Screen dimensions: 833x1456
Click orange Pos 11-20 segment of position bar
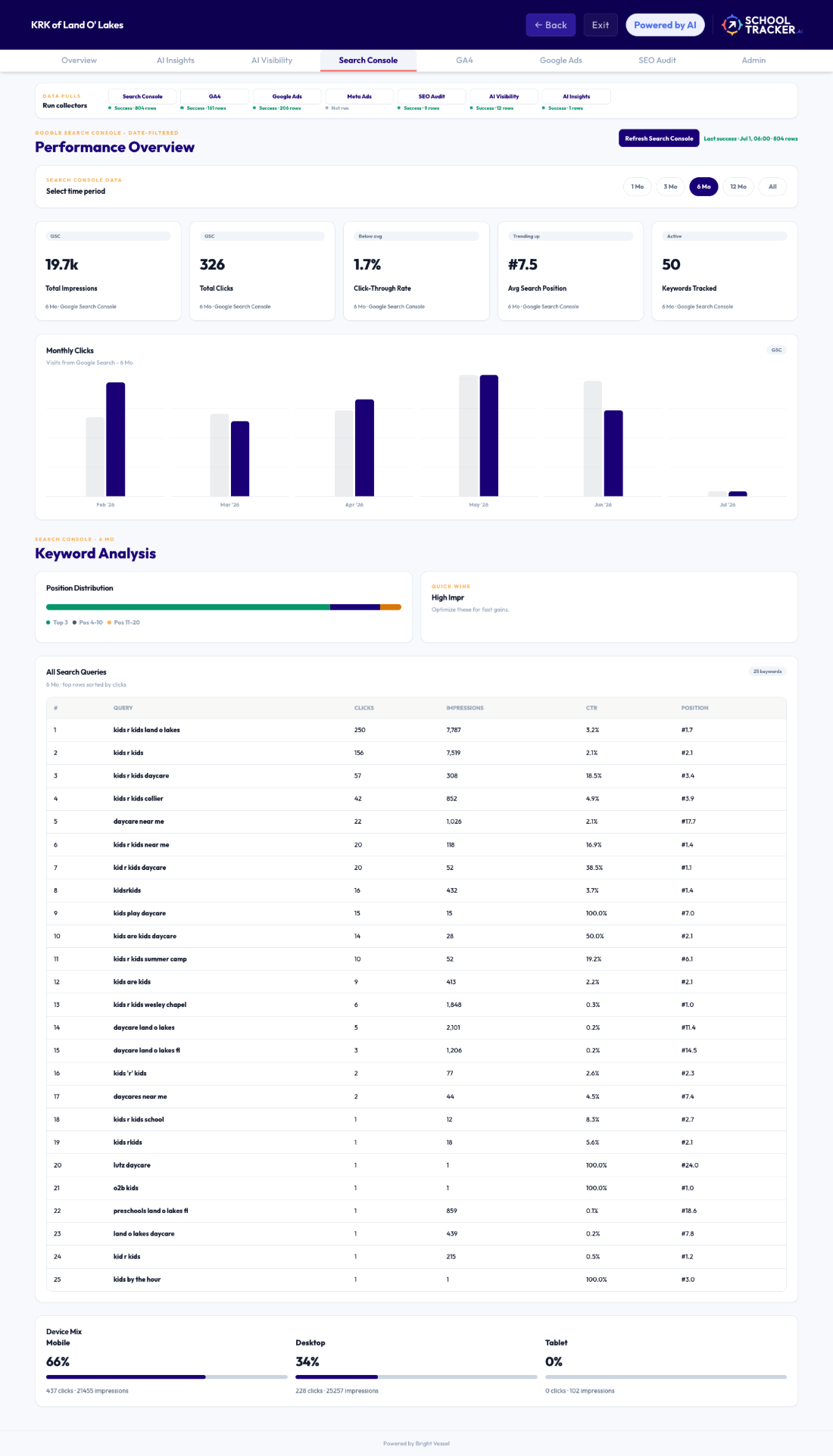pos(391,607)
